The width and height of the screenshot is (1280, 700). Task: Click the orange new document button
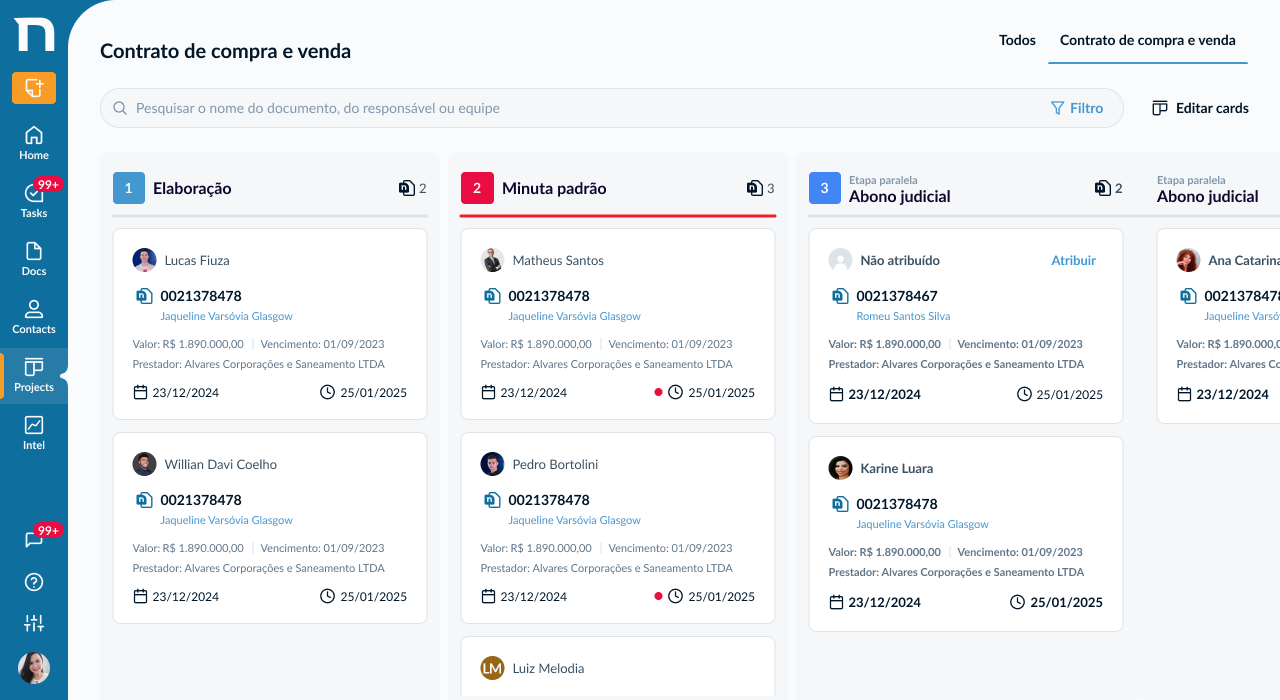pyautogui.click(x=34, y=88)
